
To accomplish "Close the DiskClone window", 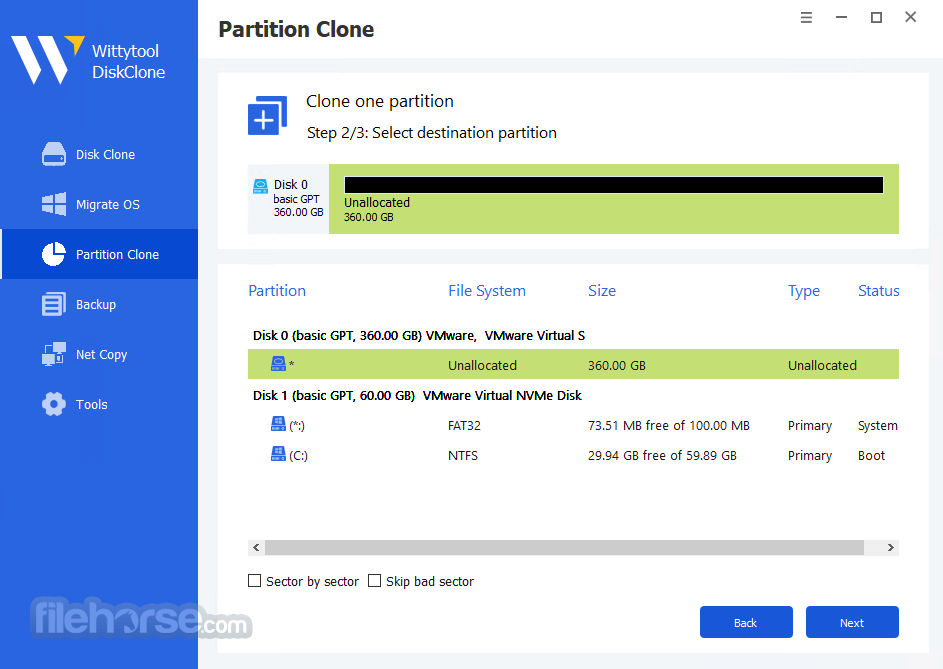I will click(911, 17).
